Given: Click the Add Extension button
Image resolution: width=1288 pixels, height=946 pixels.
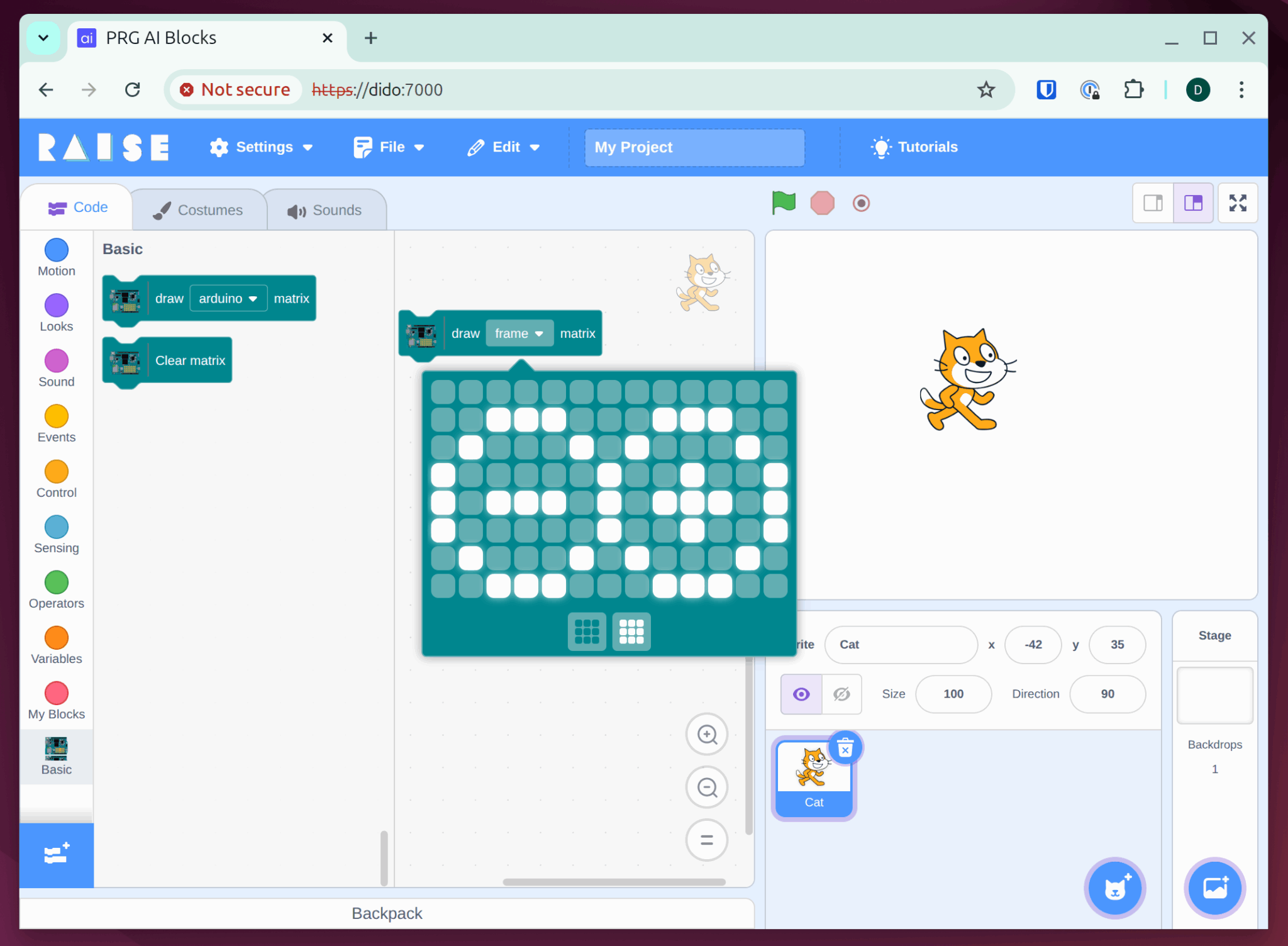Looking at the screenshot, I should pos(57,854).
